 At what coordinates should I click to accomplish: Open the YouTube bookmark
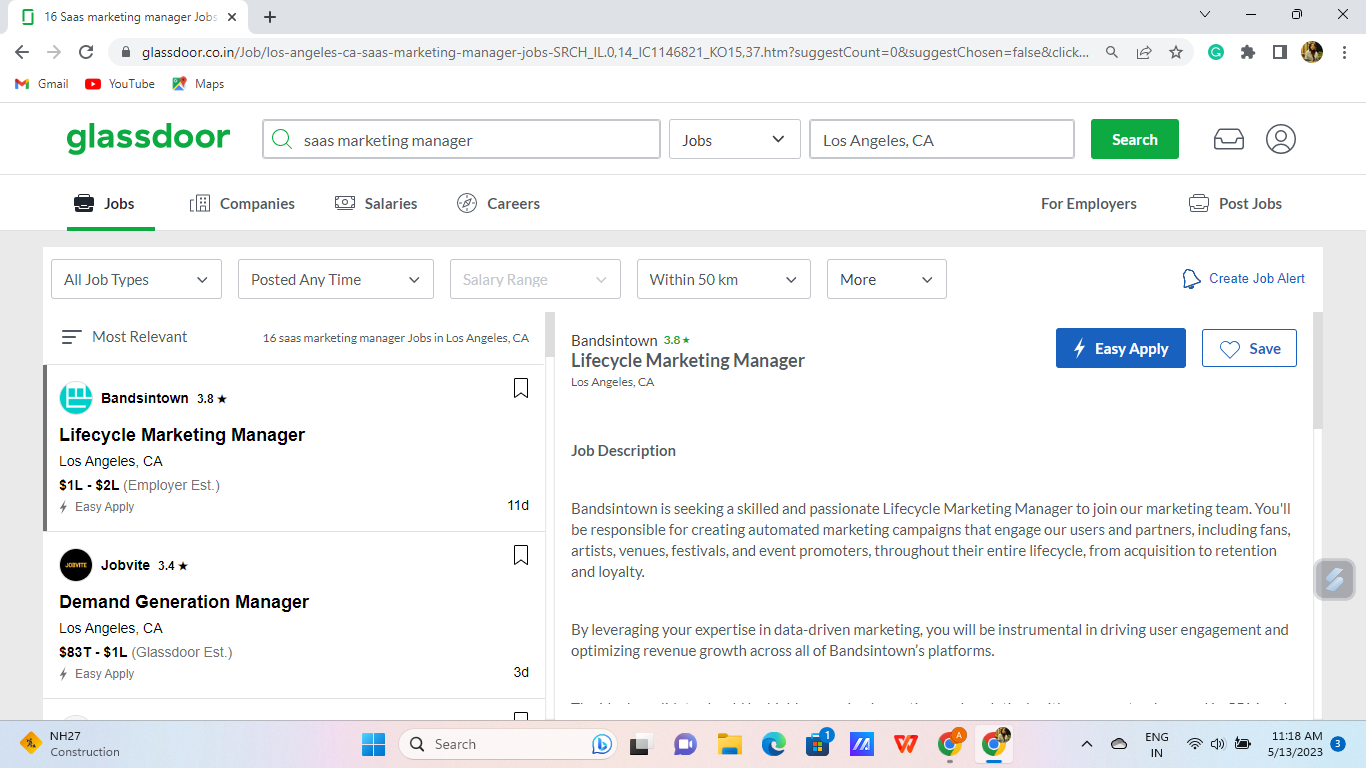120,84
